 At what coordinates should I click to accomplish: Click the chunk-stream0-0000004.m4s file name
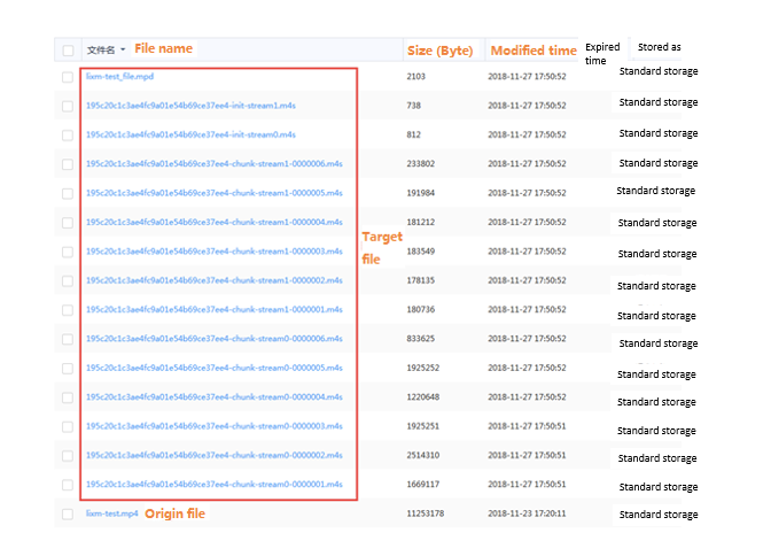point(214,397)
